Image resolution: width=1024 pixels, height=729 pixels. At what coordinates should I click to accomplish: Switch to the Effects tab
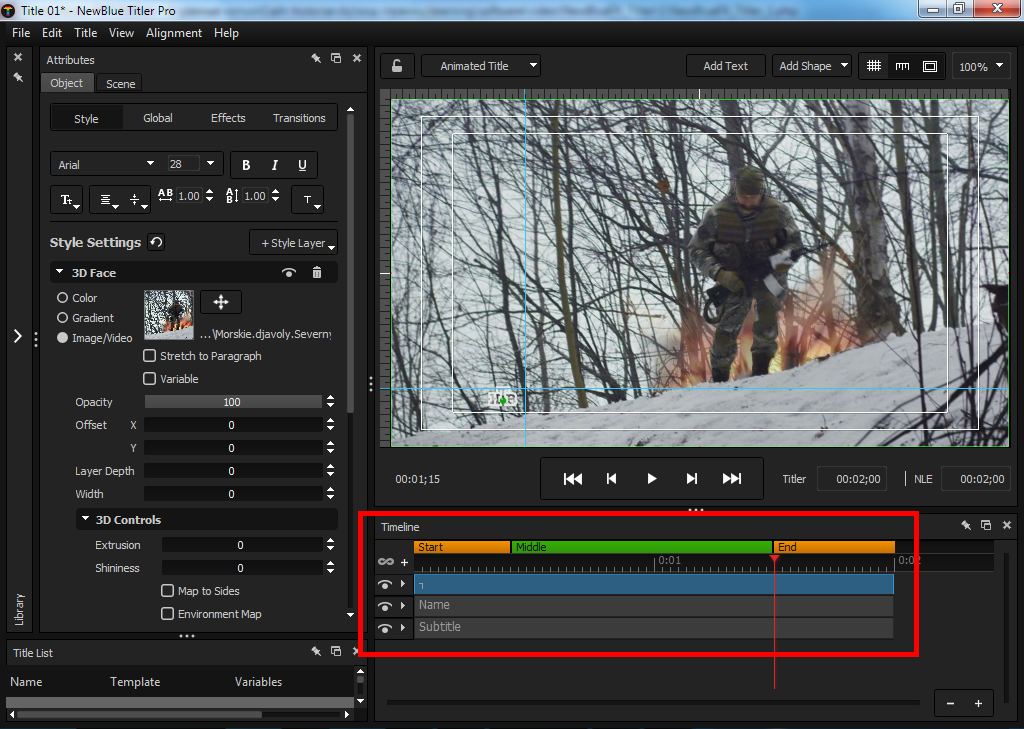[x=228, y=118]
